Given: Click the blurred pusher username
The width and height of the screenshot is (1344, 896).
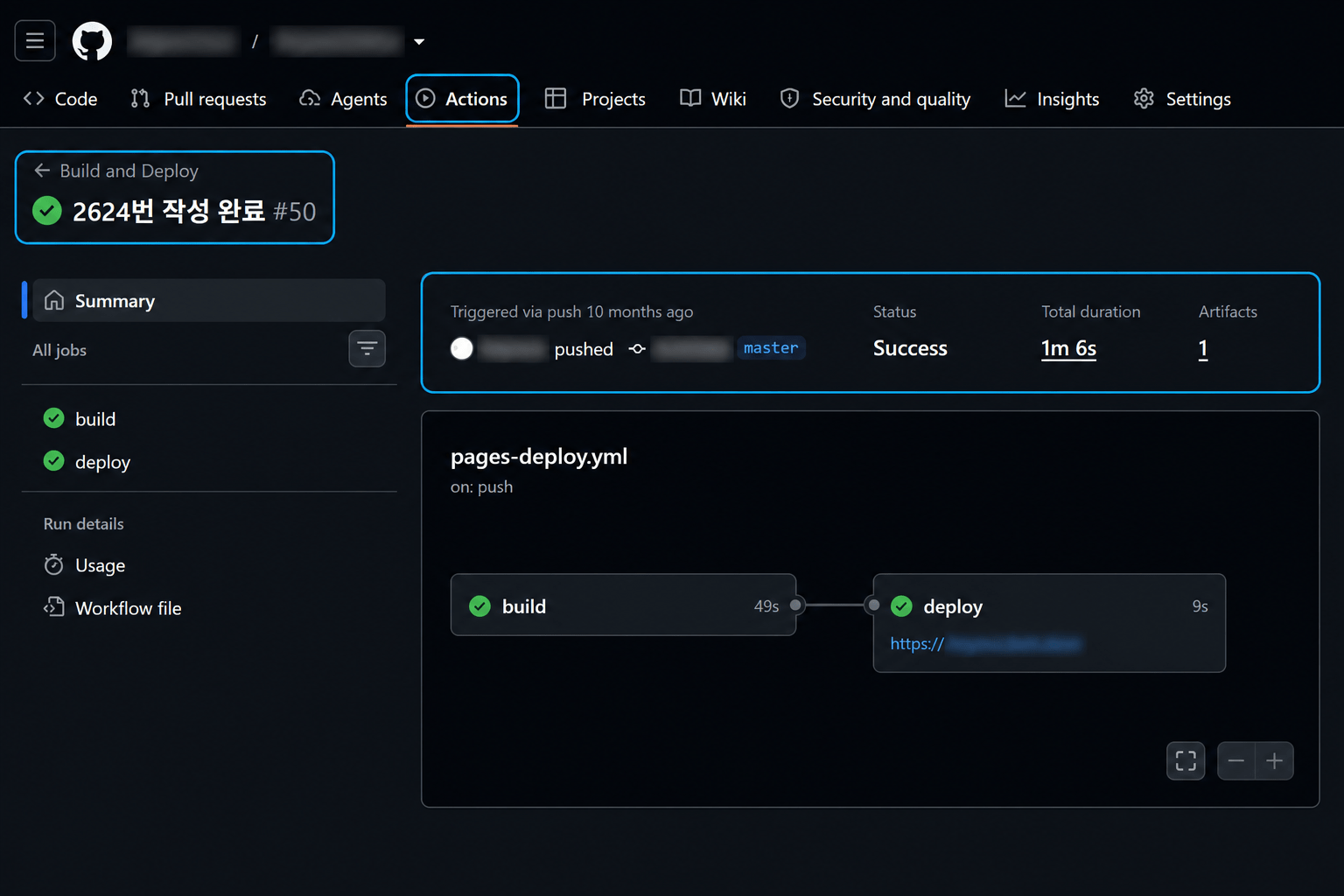Looking at the screenshot, I should [x=514, y=348].
